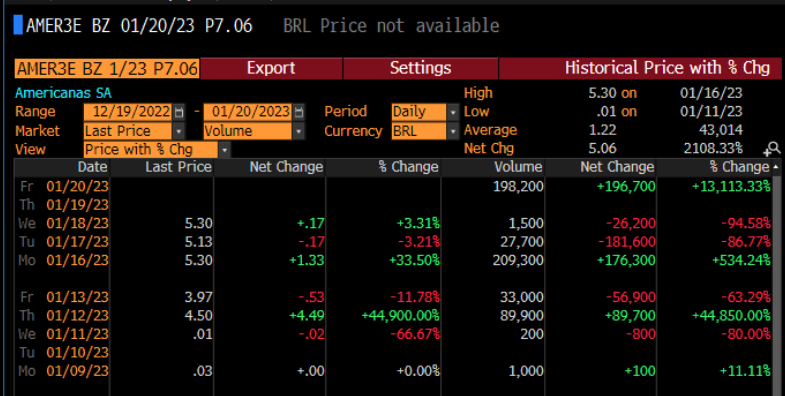Select the 01/11/23 date row
The width and height of the screenshot is (785, 396).
(393, 334)
